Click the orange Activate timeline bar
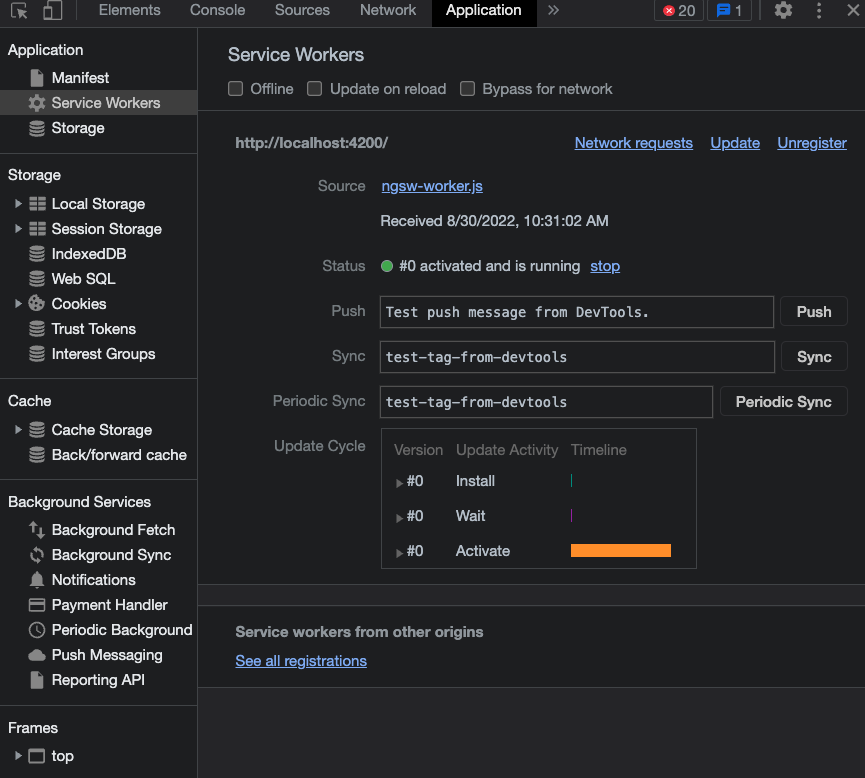This screenshot has width=865, height=778. [620, 550]
